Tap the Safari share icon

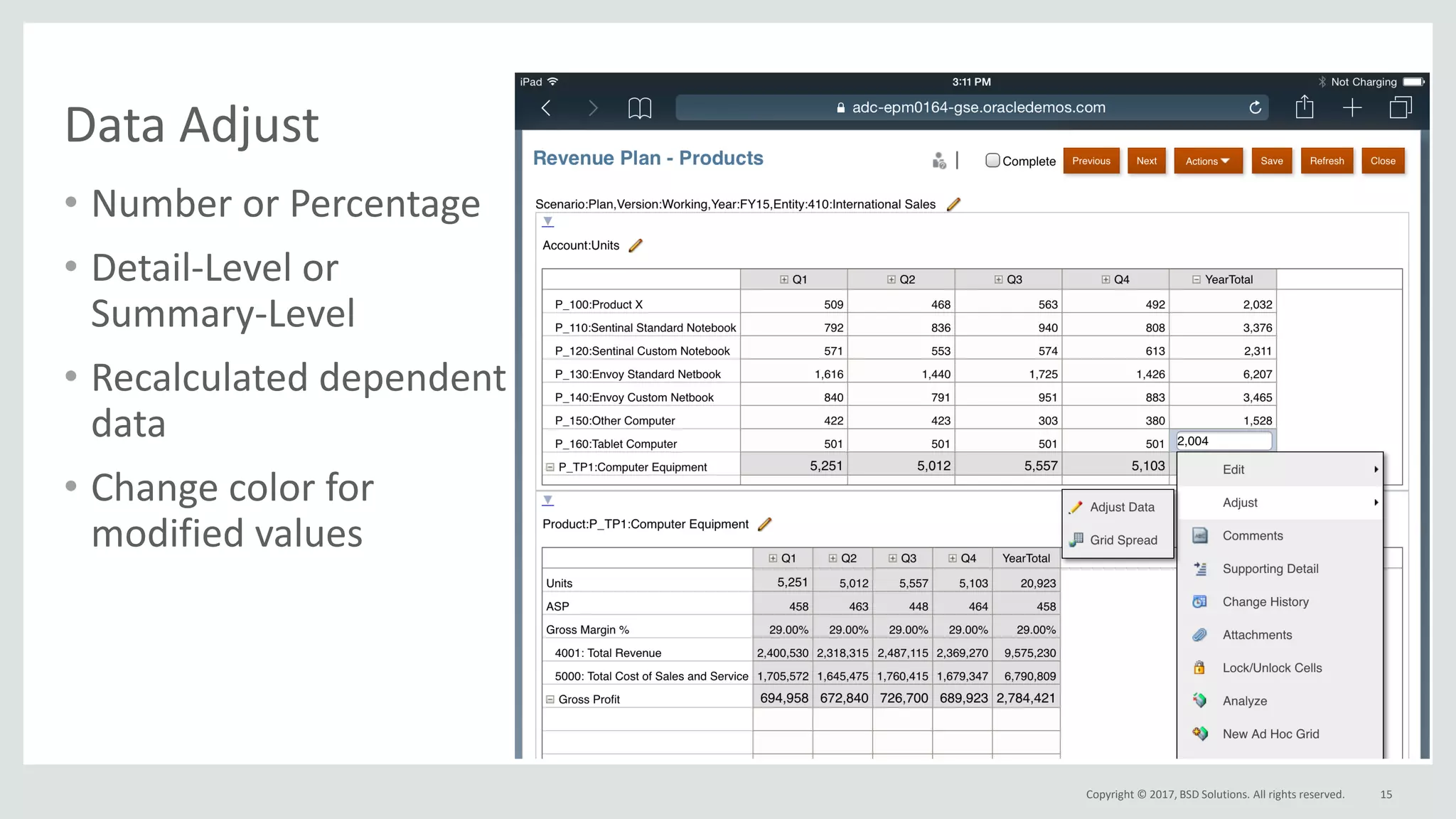pos(1304,107)
